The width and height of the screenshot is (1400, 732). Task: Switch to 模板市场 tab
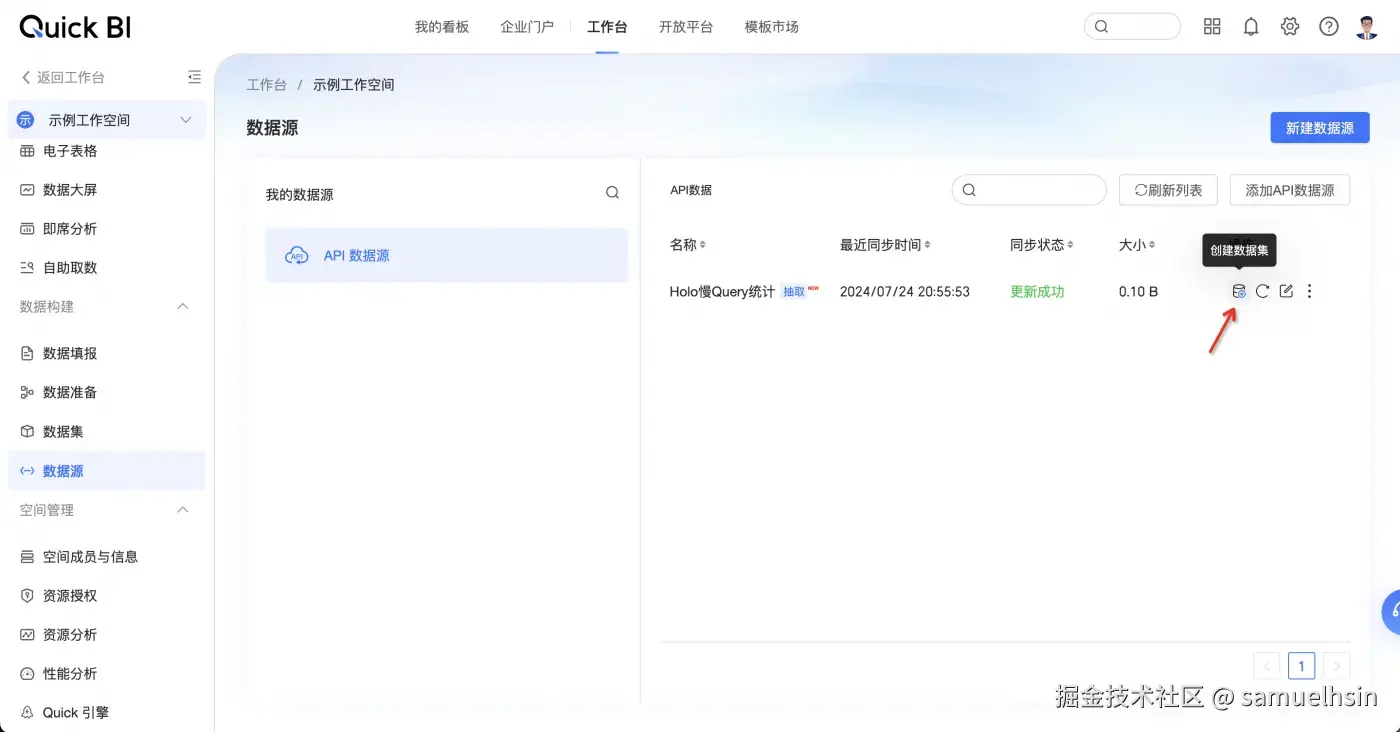(x=772, y=27)
